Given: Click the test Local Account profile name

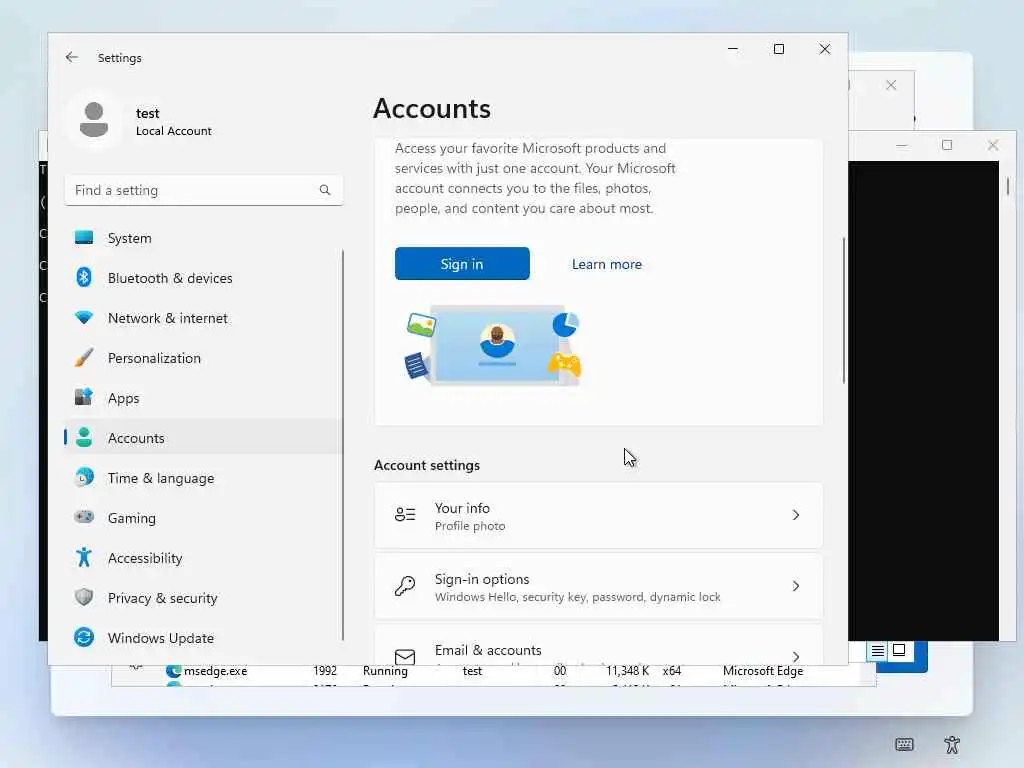Looking at the screenshot, I should (x=174, y=121).
